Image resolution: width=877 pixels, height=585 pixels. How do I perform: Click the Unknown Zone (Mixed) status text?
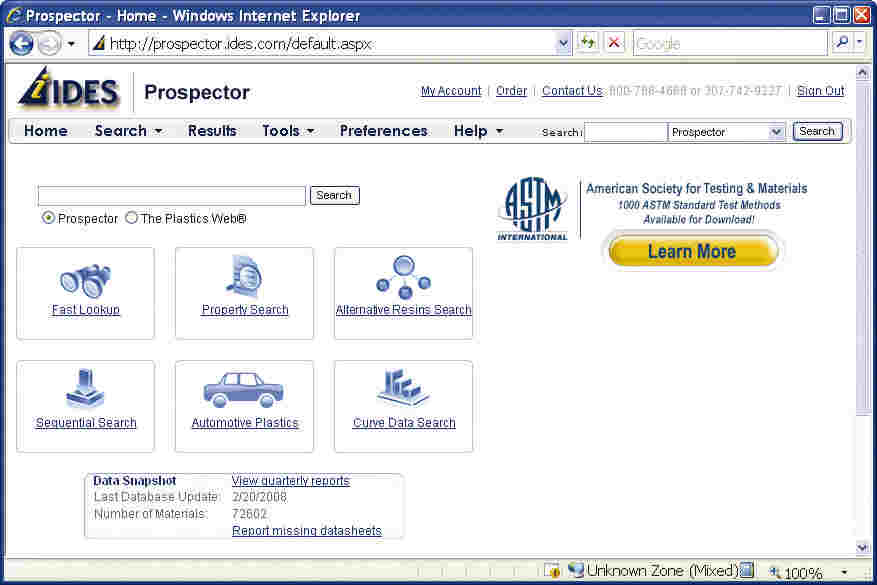[x=663, y=570]
